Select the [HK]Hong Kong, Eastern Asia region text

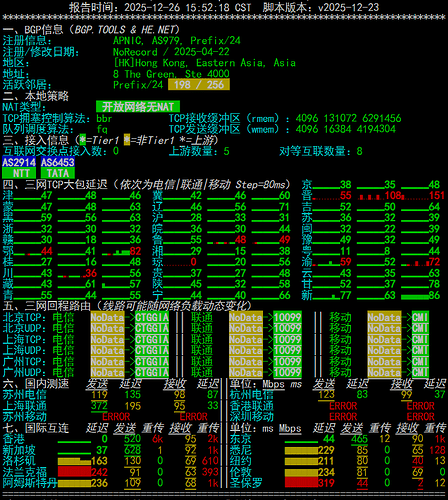tap(204, 63)
